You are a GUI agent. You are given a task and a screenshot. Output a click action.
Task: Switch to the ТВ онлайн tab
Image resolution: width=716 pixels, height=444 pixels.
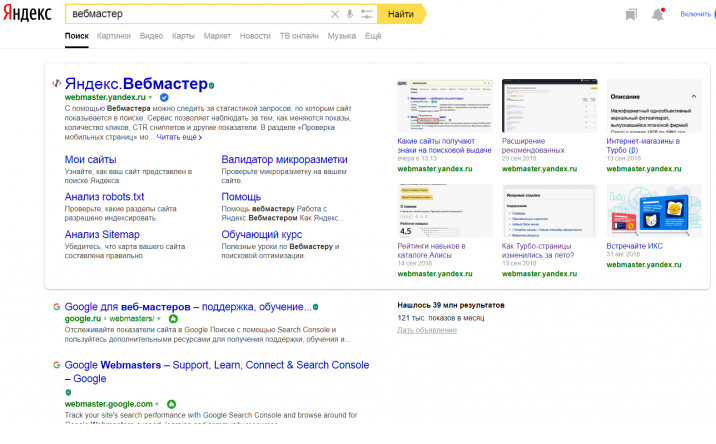[299, 36]
